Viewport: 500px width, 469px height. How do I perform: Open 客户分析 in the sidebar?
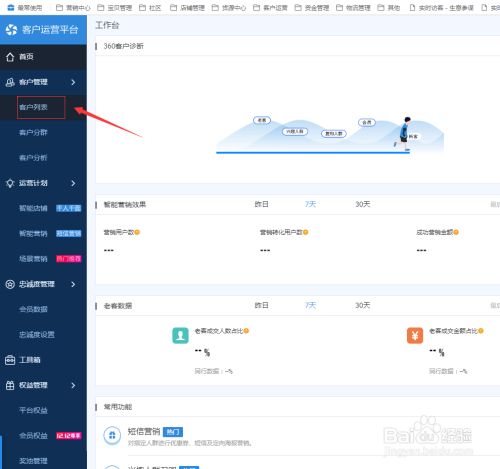tap(33, 158)
